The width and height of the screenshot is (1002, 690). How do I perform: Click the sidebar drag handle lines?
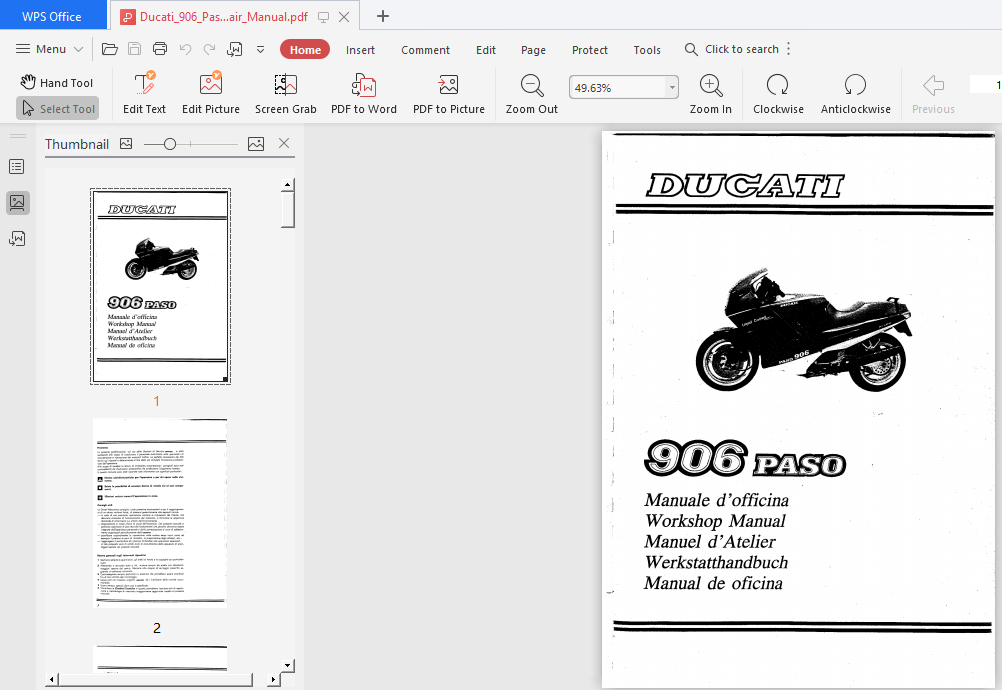coord(17,136)
